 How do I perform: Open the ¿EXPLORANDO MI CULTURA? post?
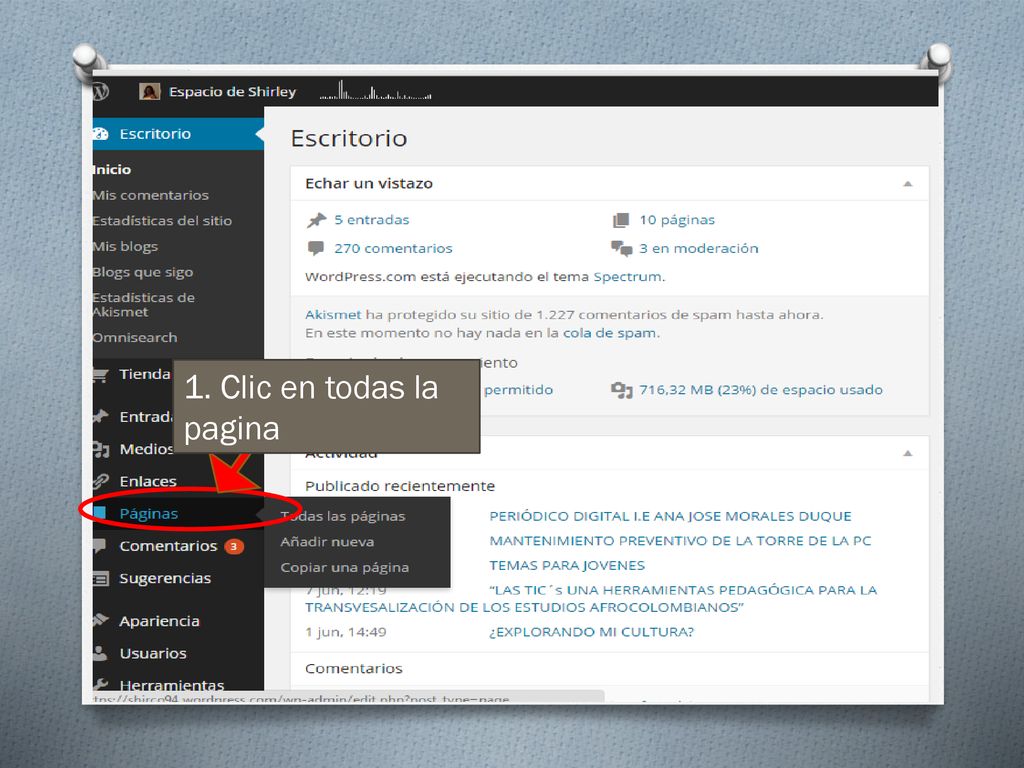pyautogui.click(x=592, y=632)
